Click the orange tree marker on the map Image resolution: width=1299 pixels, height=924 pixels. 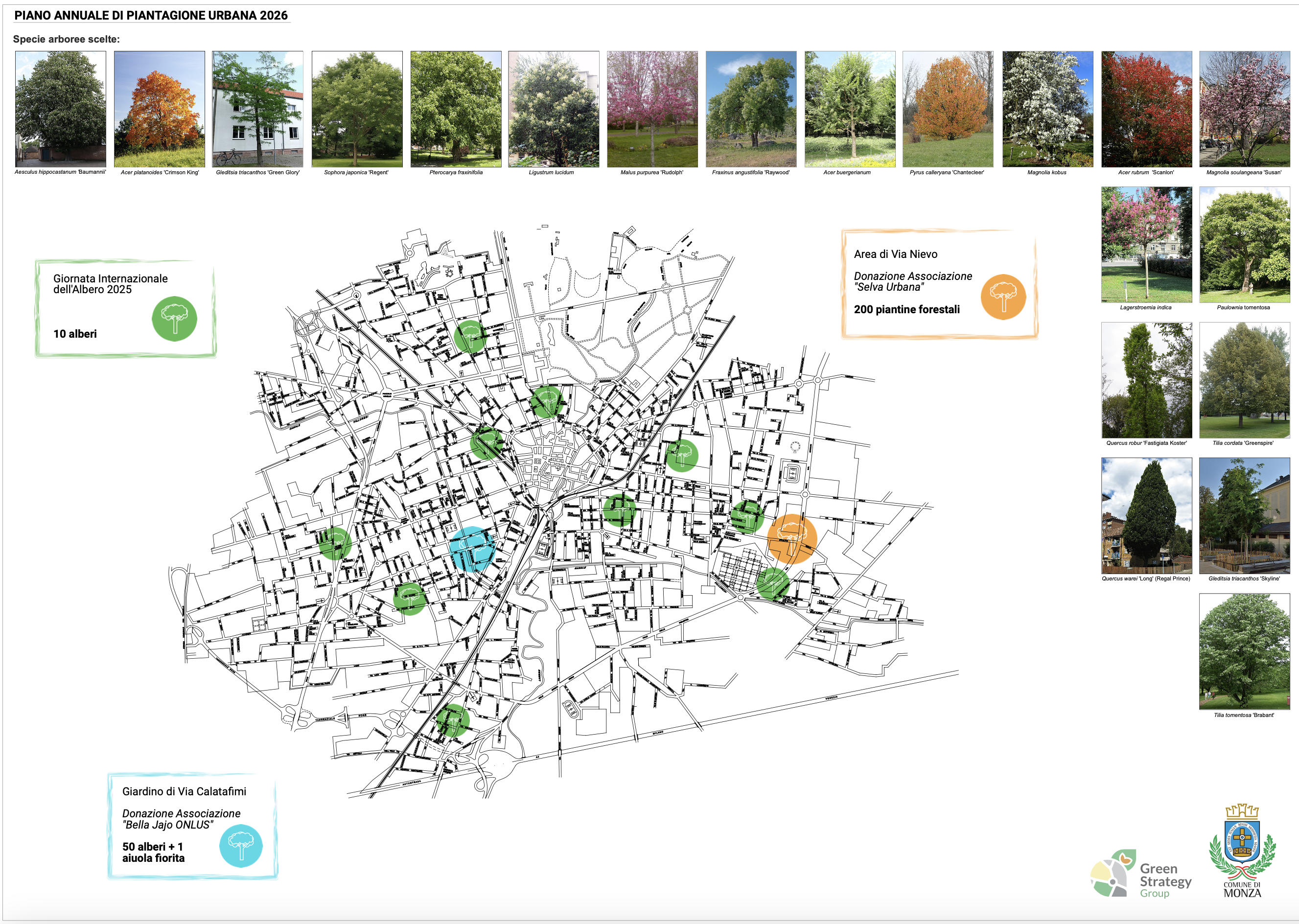click(x=791, y=538)
